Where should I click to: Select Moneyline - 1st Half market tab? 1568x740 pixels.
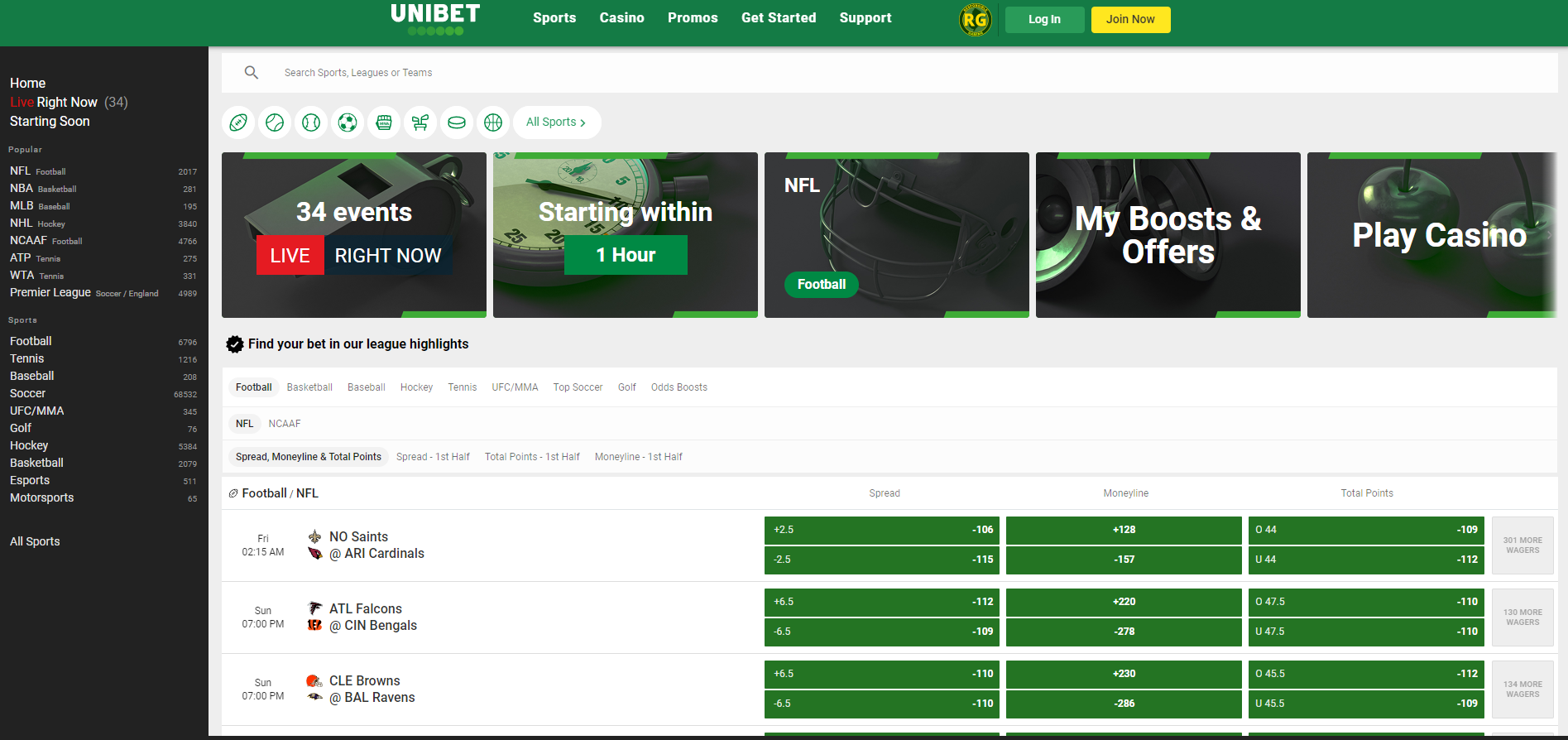639,457
